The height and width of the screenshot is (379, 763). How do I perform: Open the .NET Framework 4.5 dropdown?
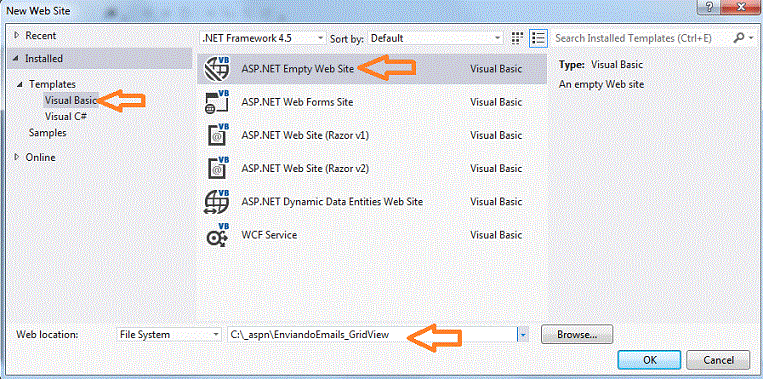pos(263,38)
